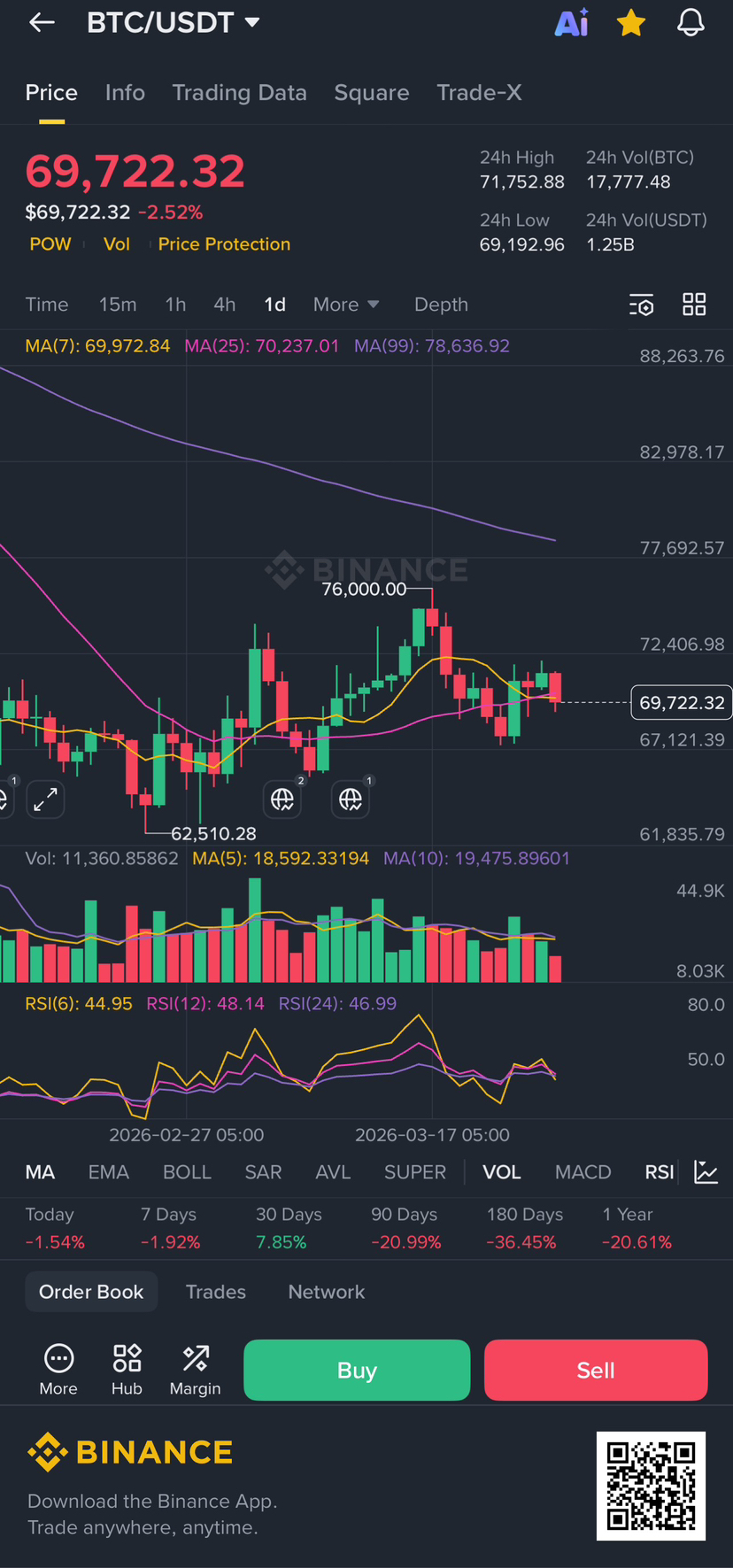Switch to the Trades tab
Screen dimensions: 733x1568
216,1292
